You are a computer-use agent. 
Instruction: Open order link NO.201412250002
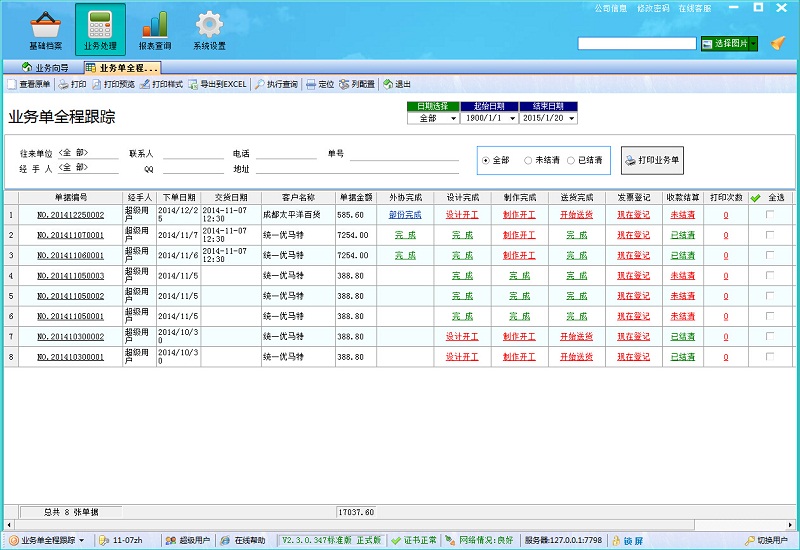point(70,214)
